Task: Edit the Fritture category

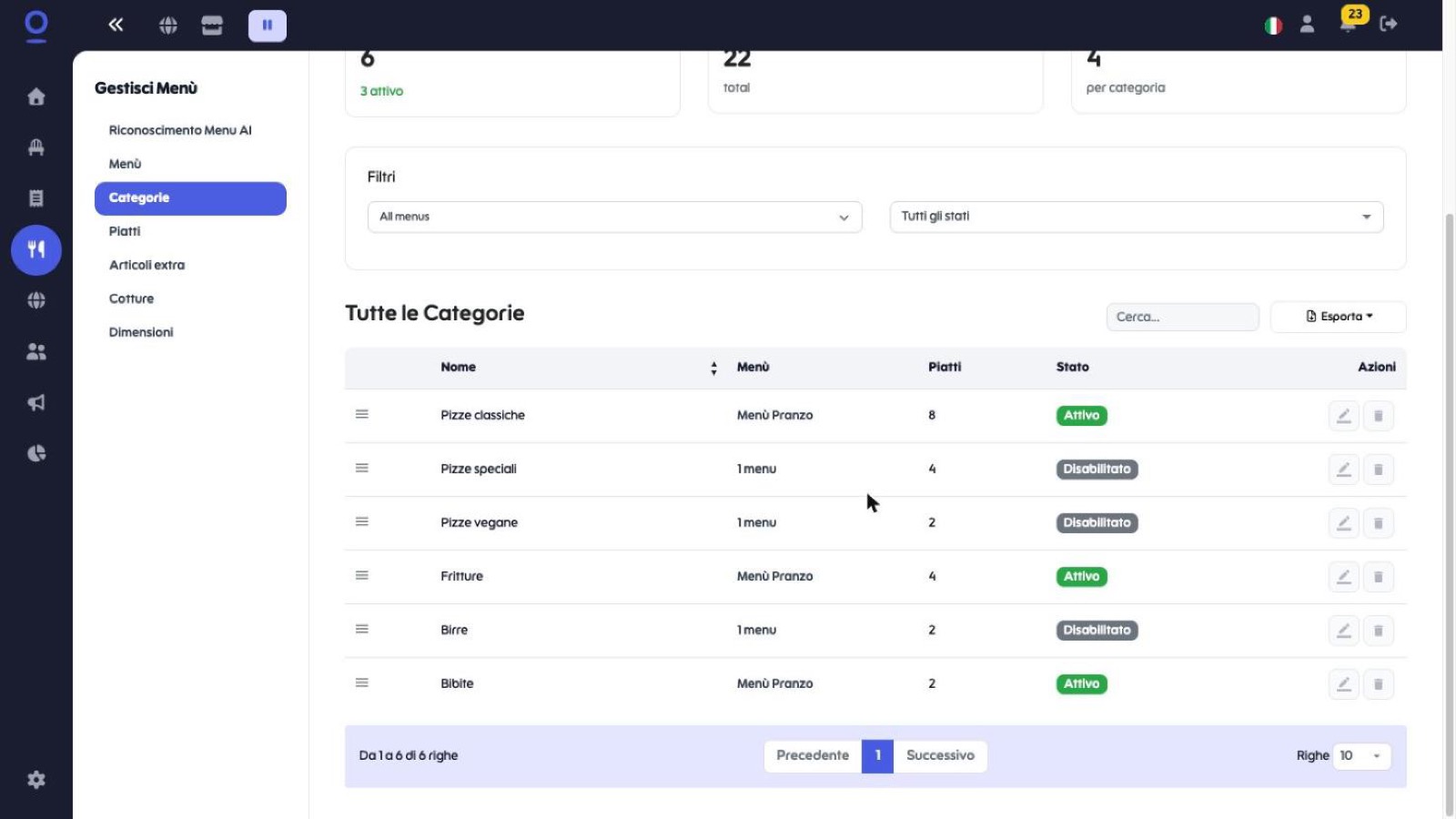Action: click(1343, 577)
